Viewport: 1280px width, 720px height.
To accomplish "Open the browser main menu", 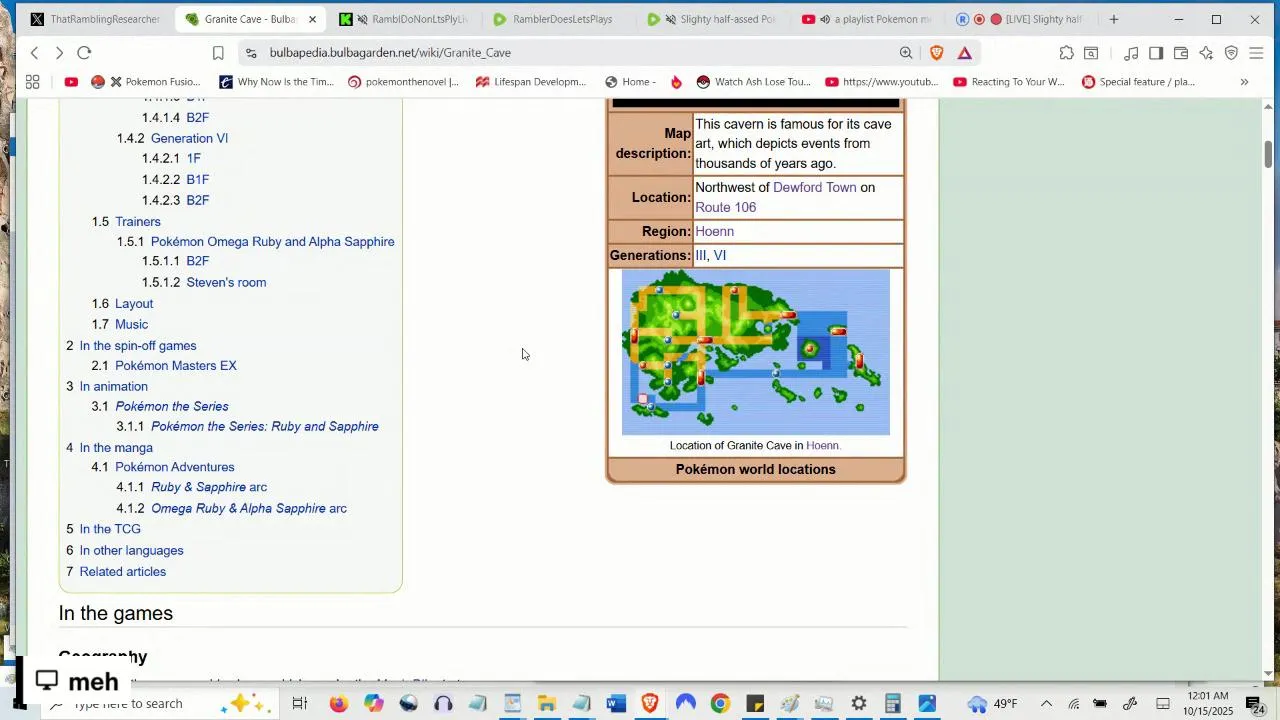I will (1256, 53).
